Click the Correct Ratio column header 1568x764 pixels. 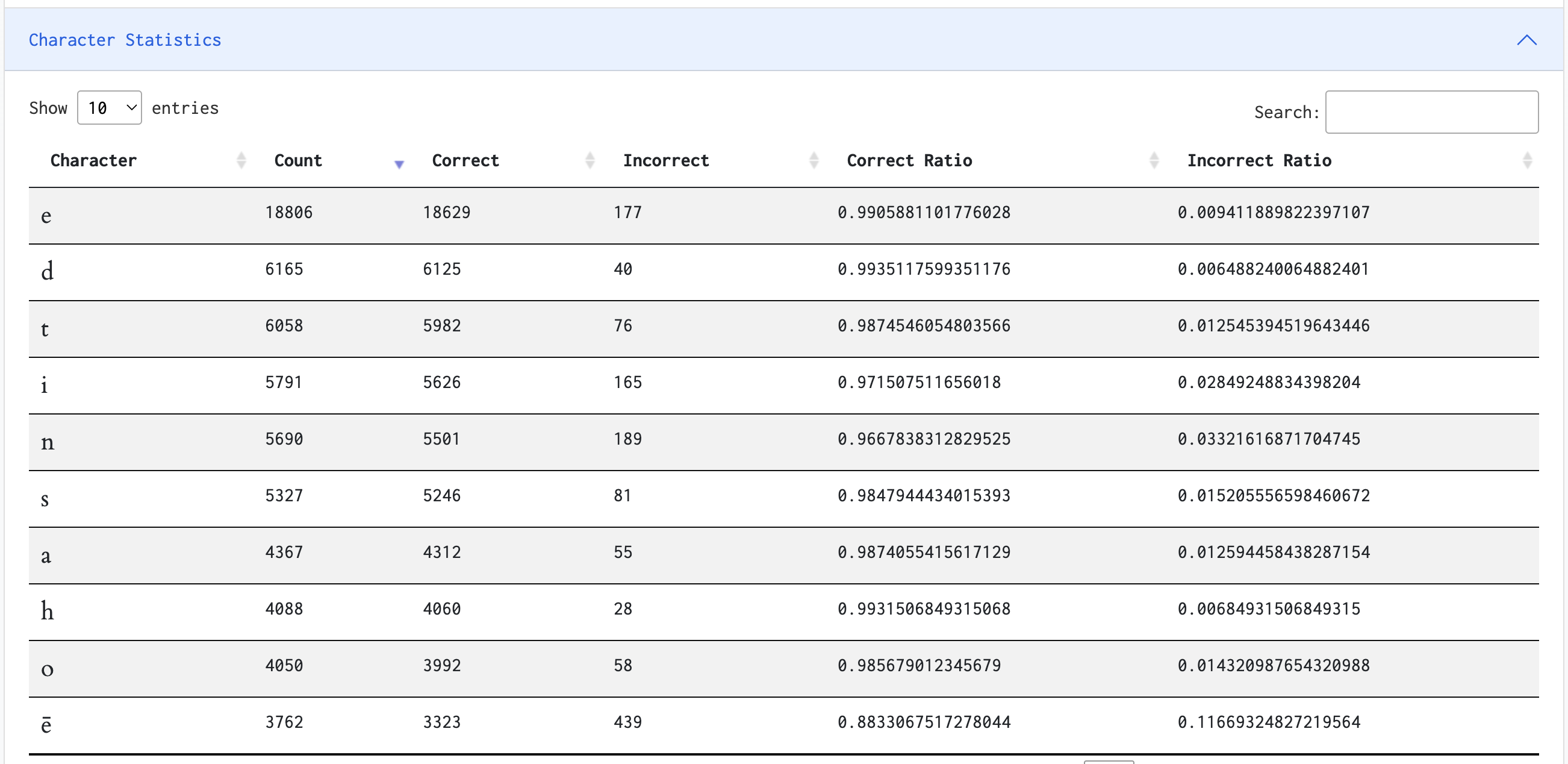[909, 160]
